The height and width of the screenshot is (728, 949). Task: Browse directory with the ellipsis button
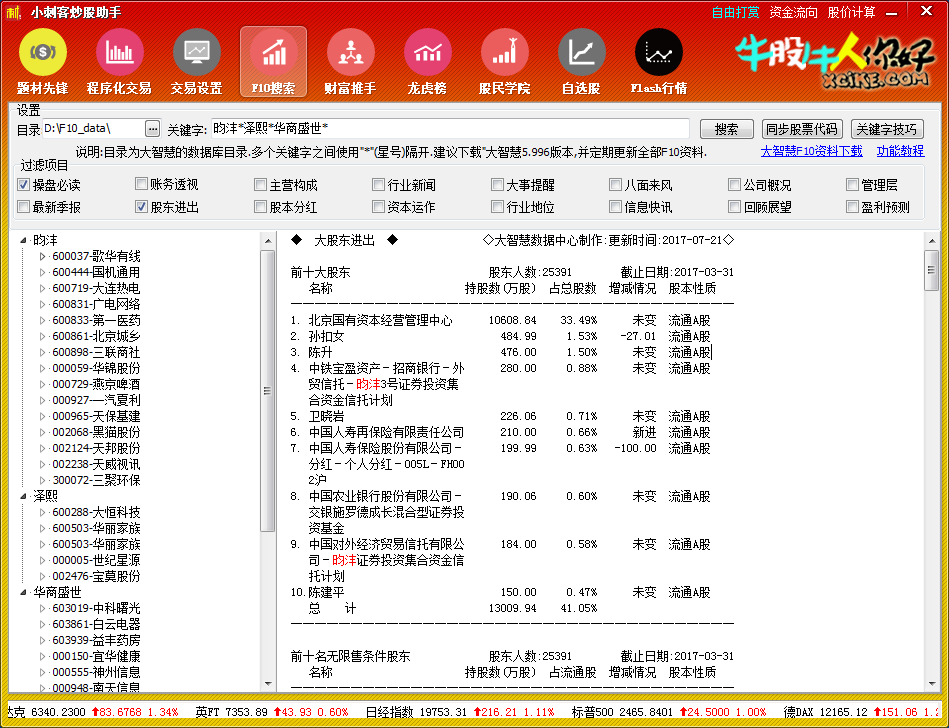pos(153,128)
